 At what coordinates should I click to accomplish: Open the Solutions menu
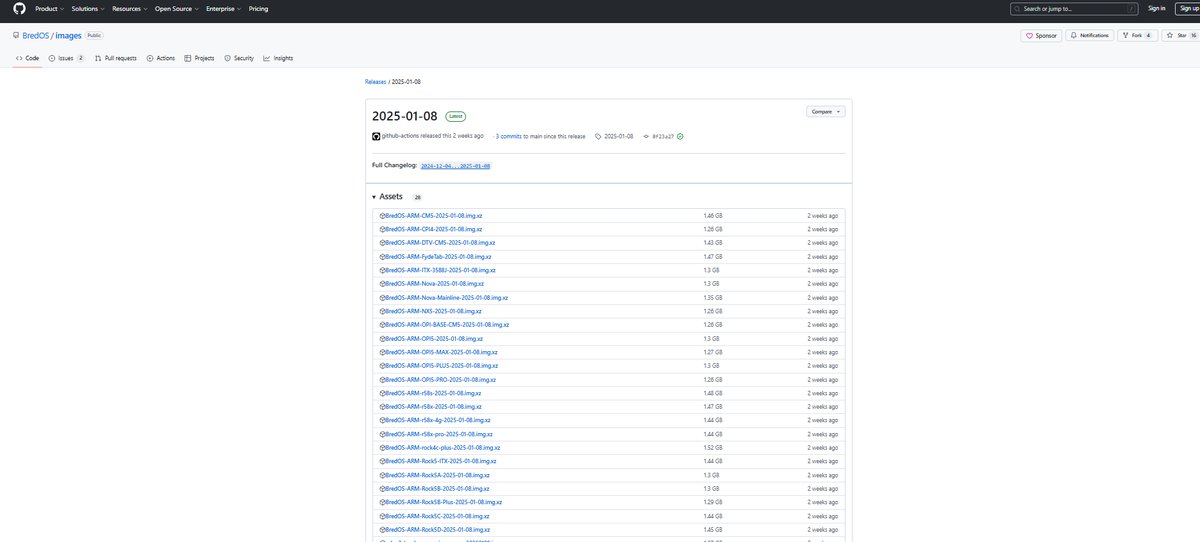coord(87,8)
